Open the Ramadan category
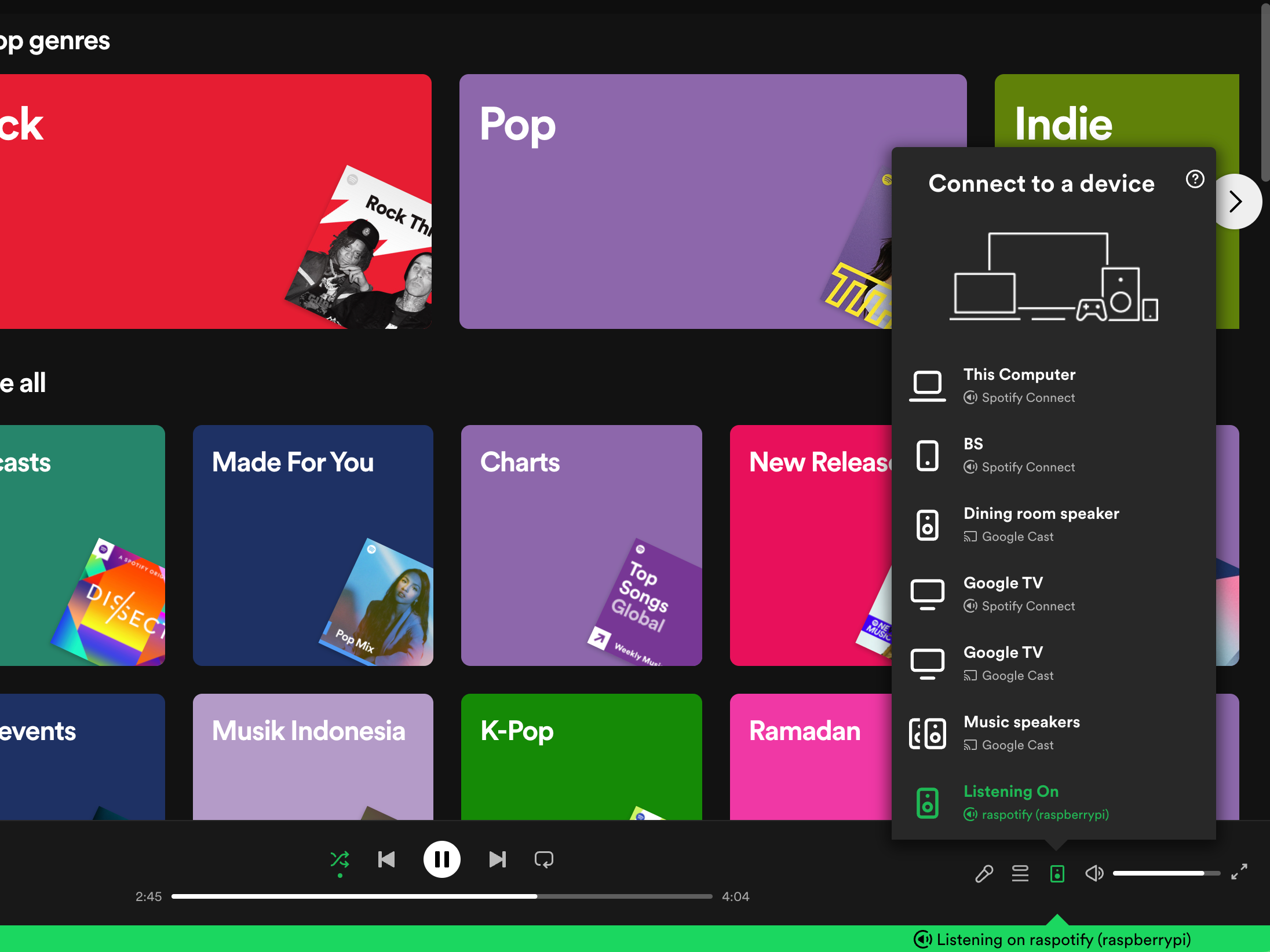Image resolution: width=1270 pixels, height=952 pixels. coord(811,756)
